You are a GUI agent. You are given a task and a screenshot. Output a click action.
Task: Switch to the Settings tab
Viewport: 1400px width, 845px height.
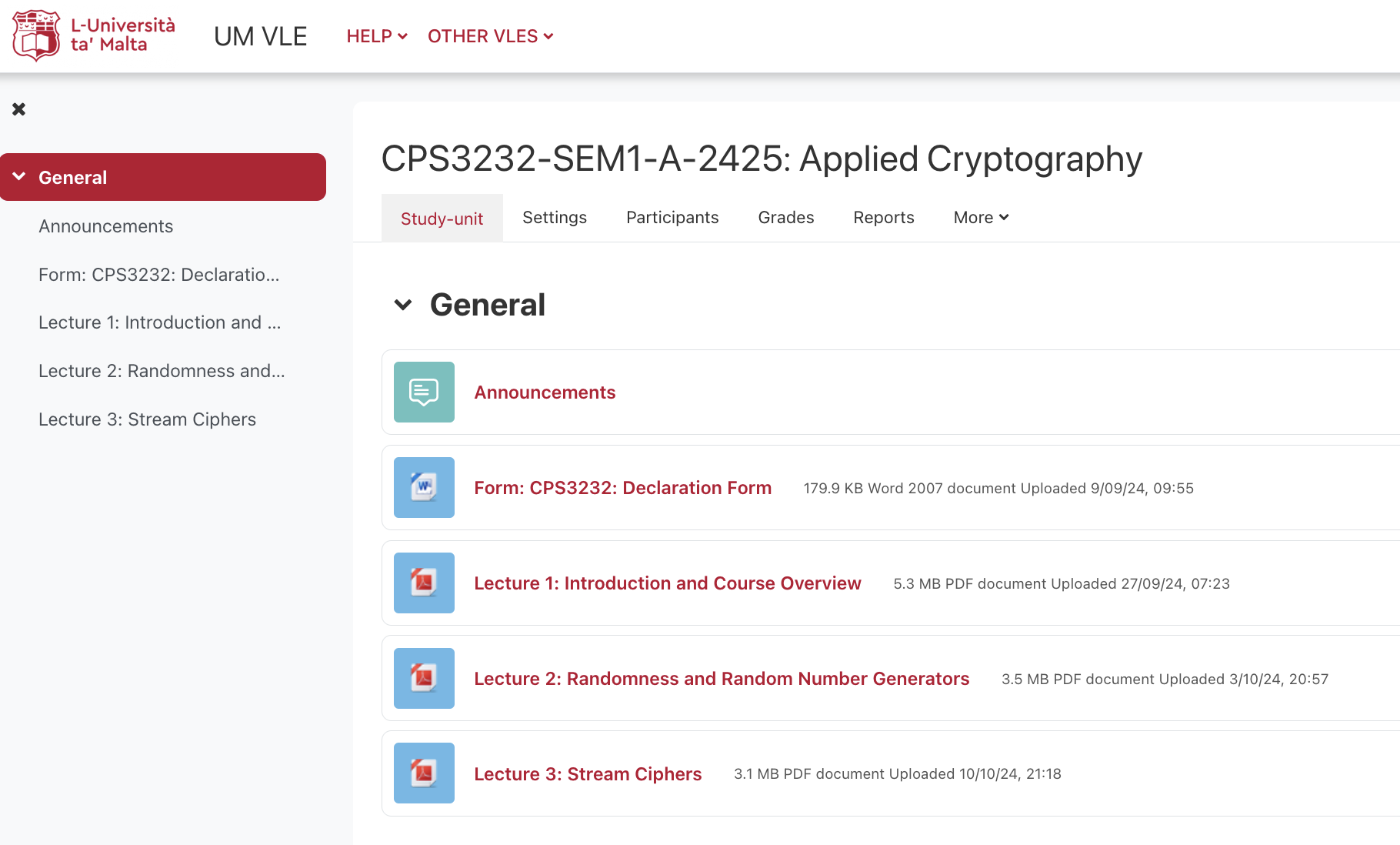tap(554, 218)
